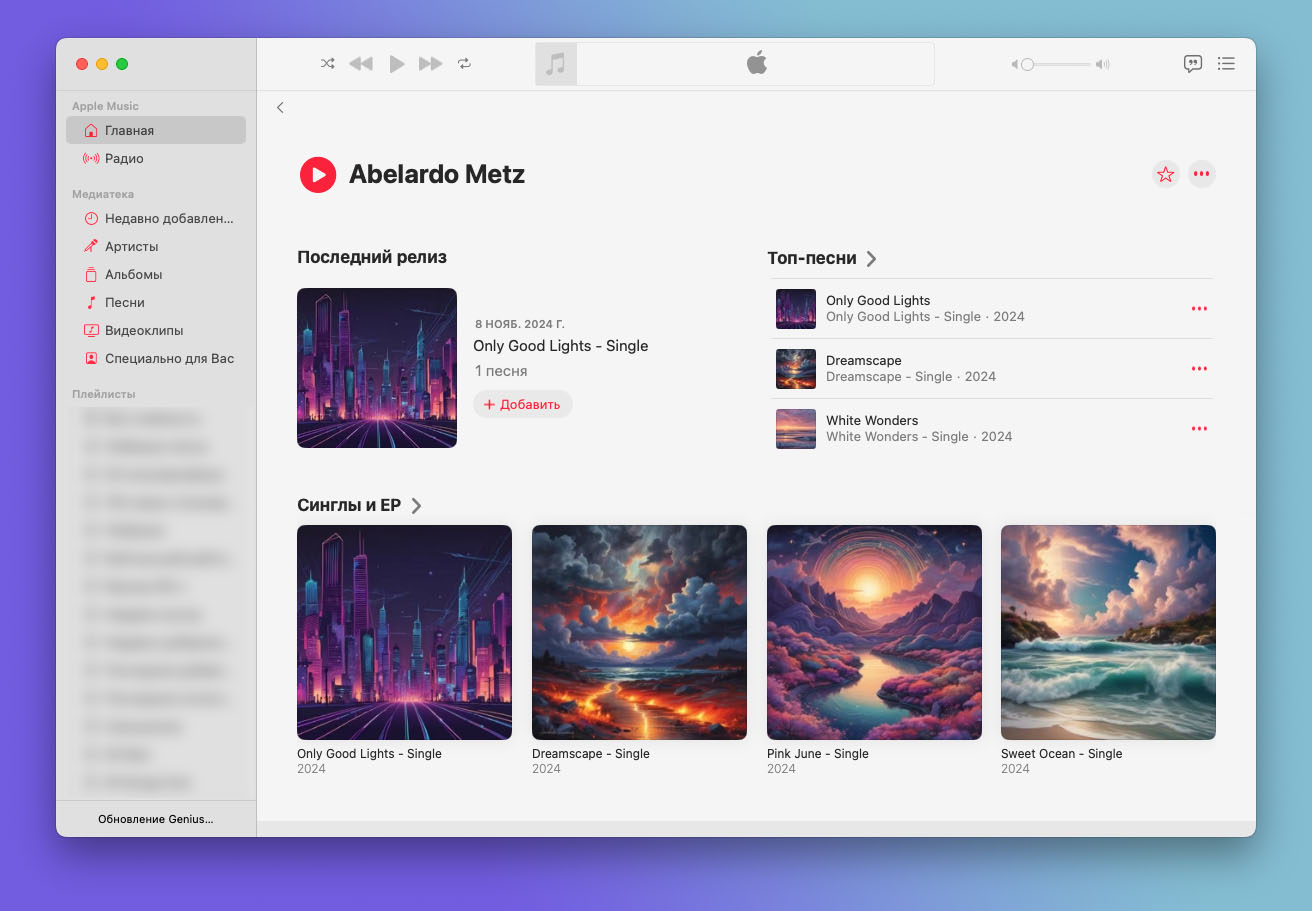Click the album stack icon beside Альбомы
The width and height of the screenshot is (1312, 911).
[91, 274]
